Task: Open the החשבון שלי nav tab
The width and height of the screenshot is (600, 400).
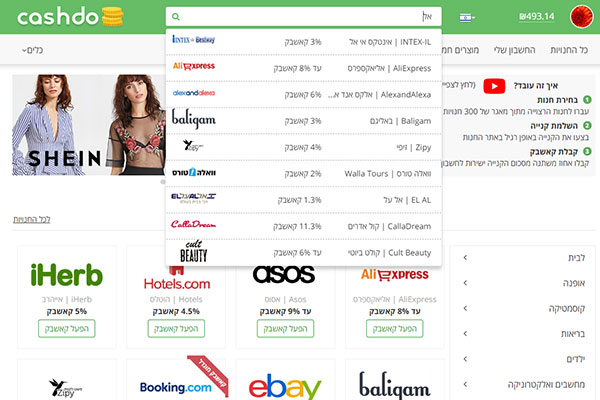Action: (514, 50)
